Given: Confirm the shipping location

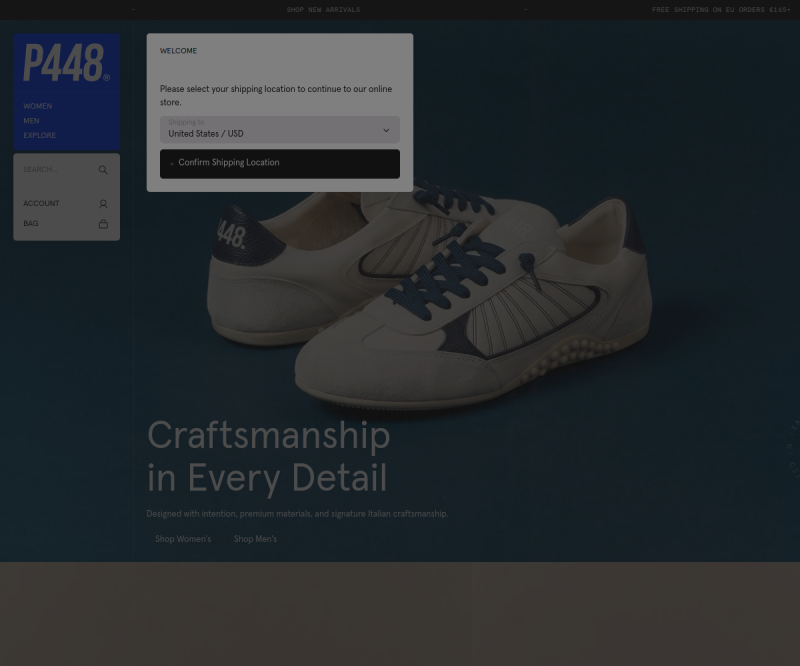Looking at the screenshot, I should [x=280, y=164].
